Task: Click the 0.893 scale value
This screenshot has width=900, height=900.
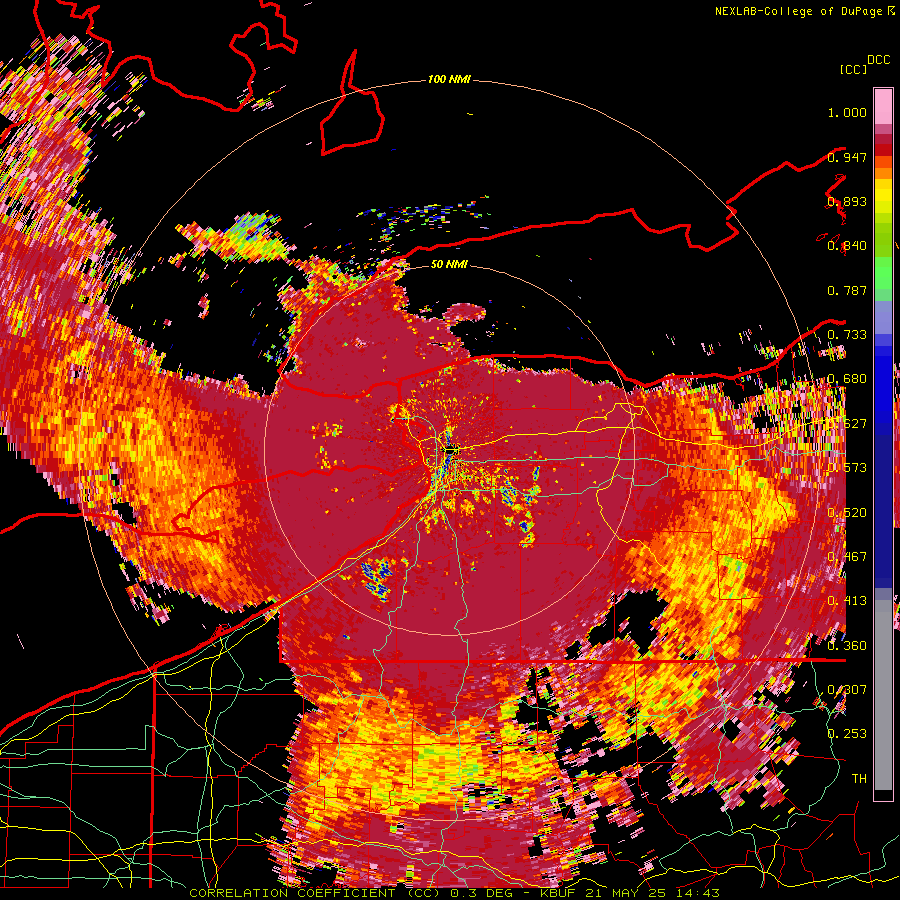Action: click(x=847, y=201)
